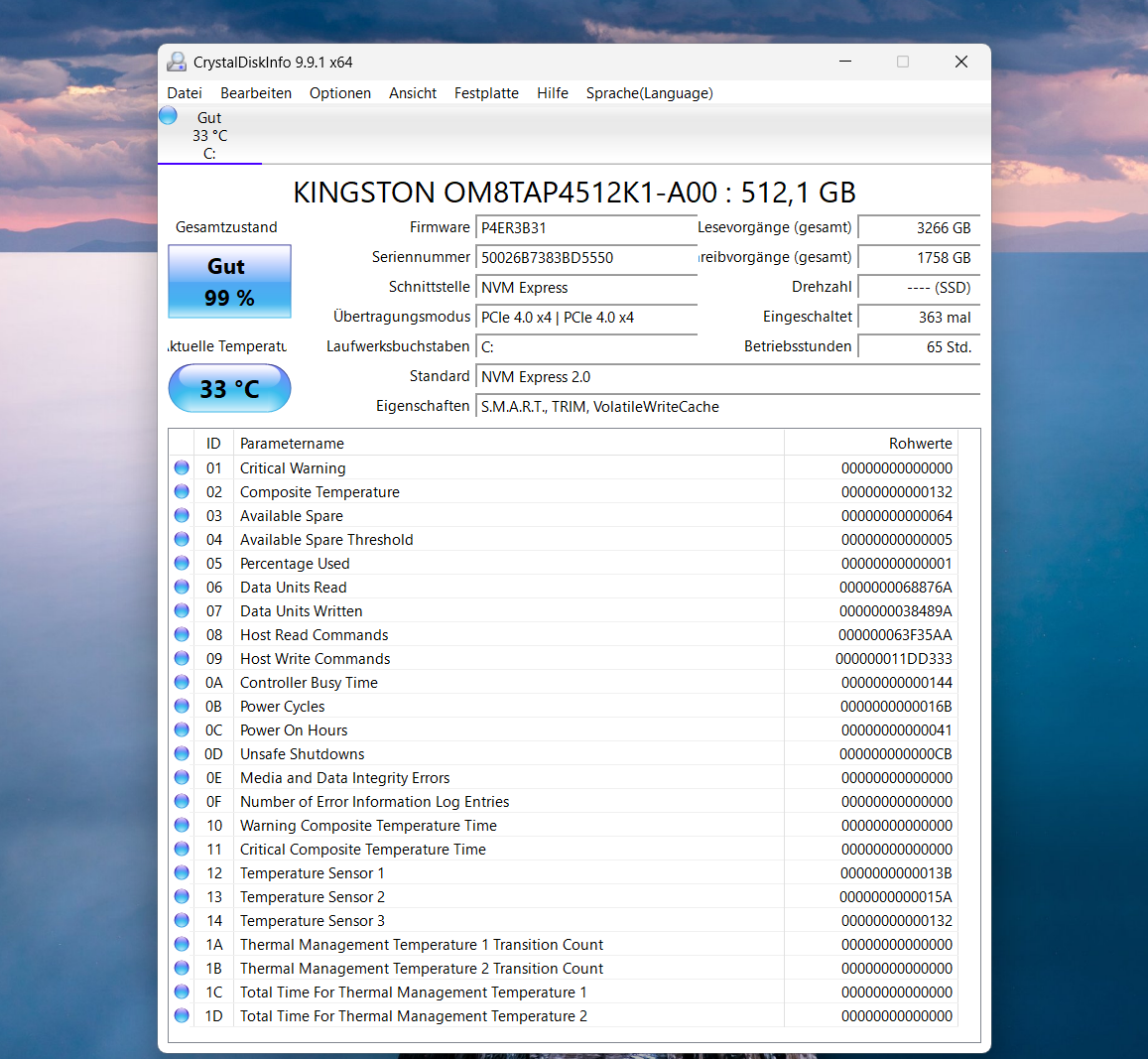The height and width of the screenshot is (1059, 1148).
Task: Click the Gut 99 % health status button
Action: click(229, 281)
